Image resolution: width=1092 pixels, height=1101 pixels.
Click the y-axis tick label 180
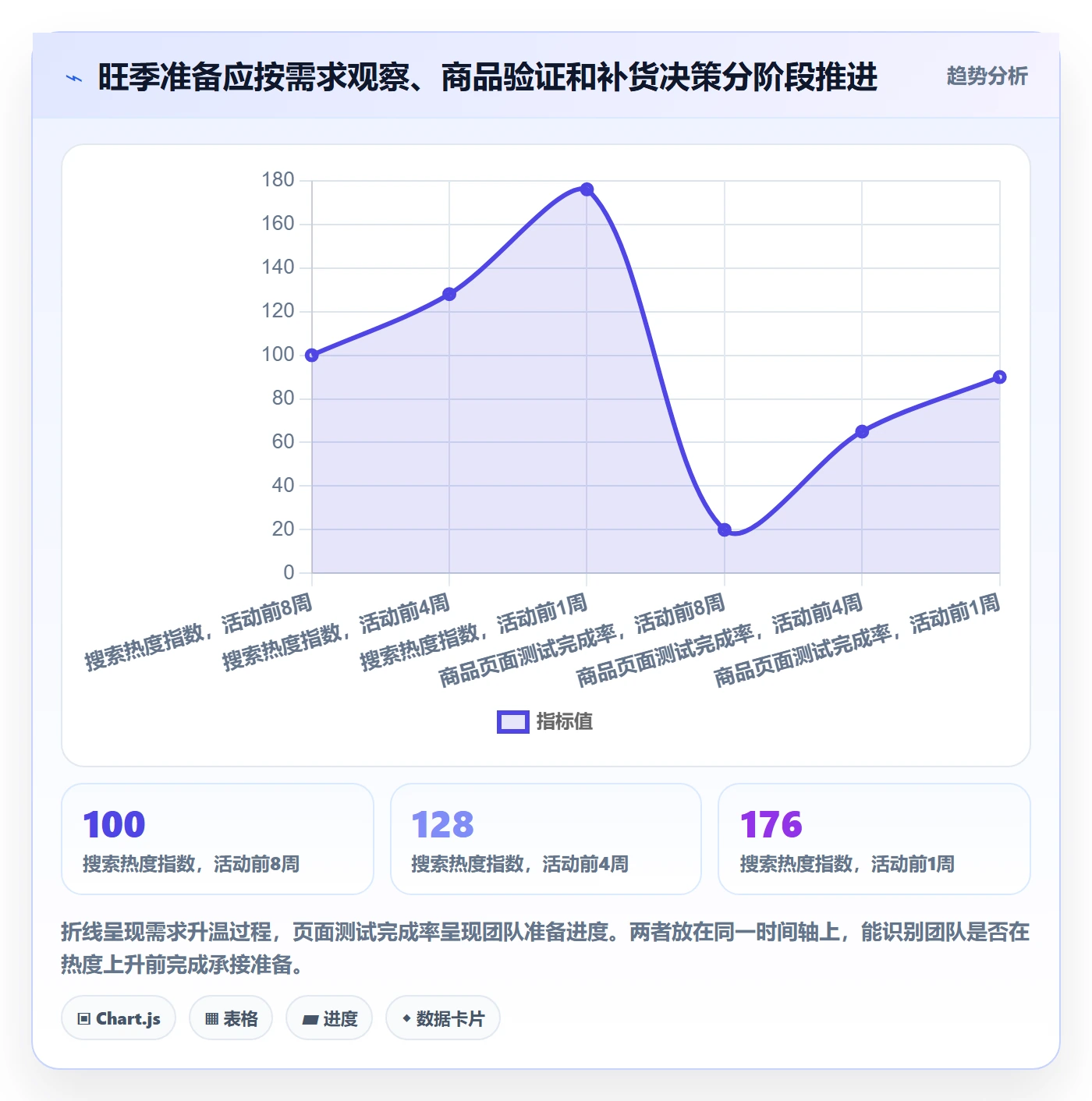[278, 180]
